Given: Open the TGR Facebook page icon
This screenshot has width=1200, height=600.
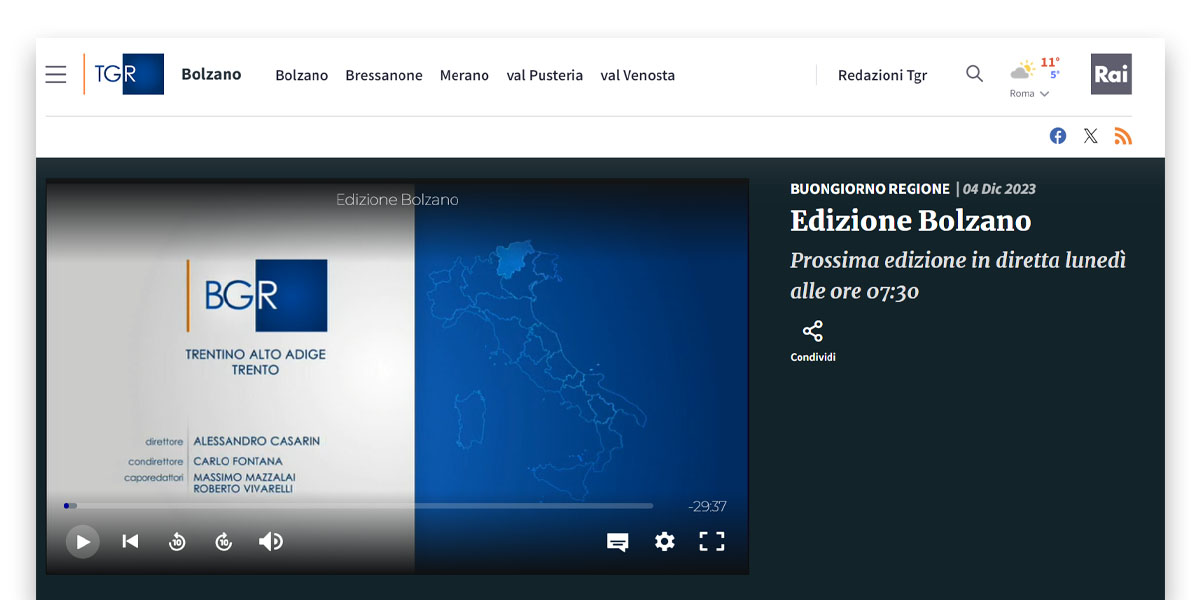Looking at the screenshot, I should pyautogui.click(x=1058, y=136).
